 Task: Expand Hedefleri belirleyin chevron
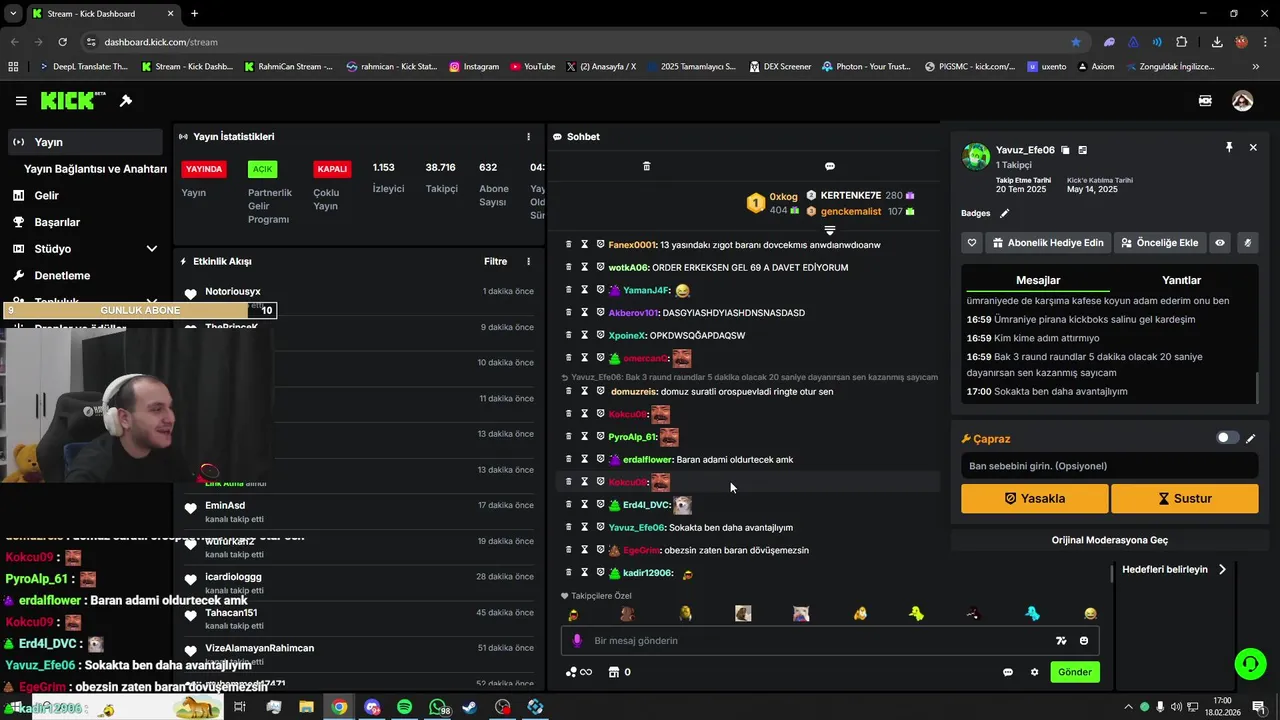click(x=1222, y=569)
